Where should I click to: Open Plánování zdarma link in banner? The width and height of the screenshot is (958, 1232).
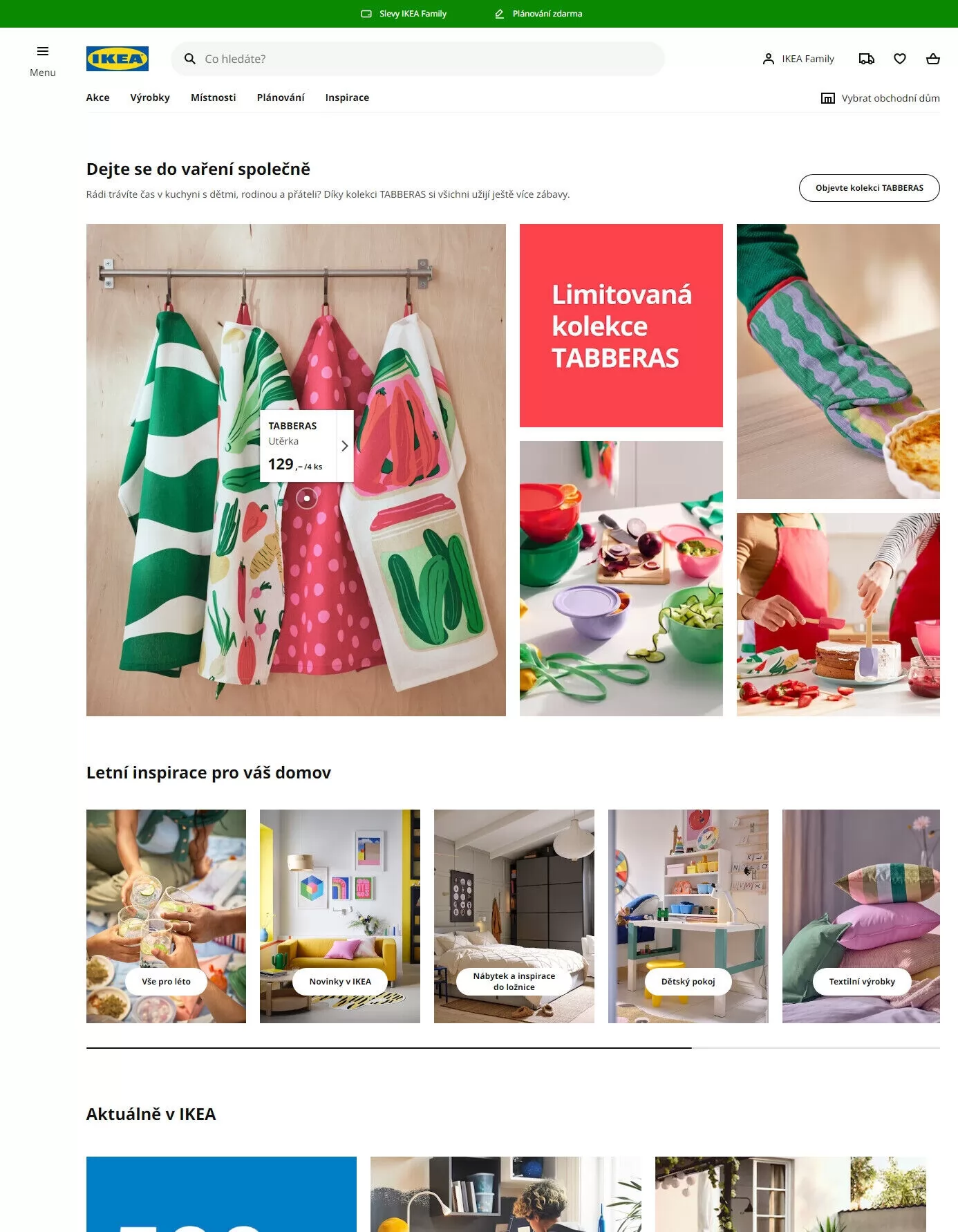(538, 14)
